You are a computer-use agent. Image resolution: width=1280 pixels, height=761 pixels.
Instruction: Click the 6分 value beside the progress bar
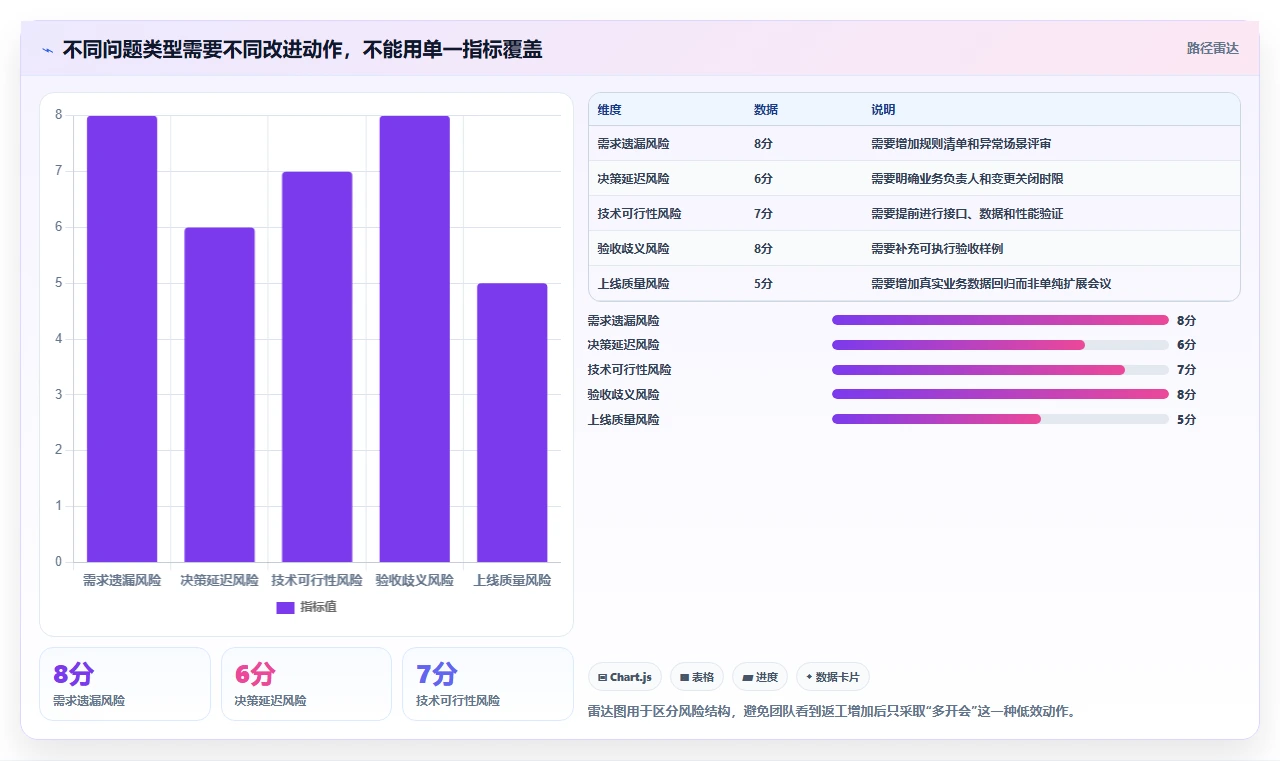[1186, 345]
